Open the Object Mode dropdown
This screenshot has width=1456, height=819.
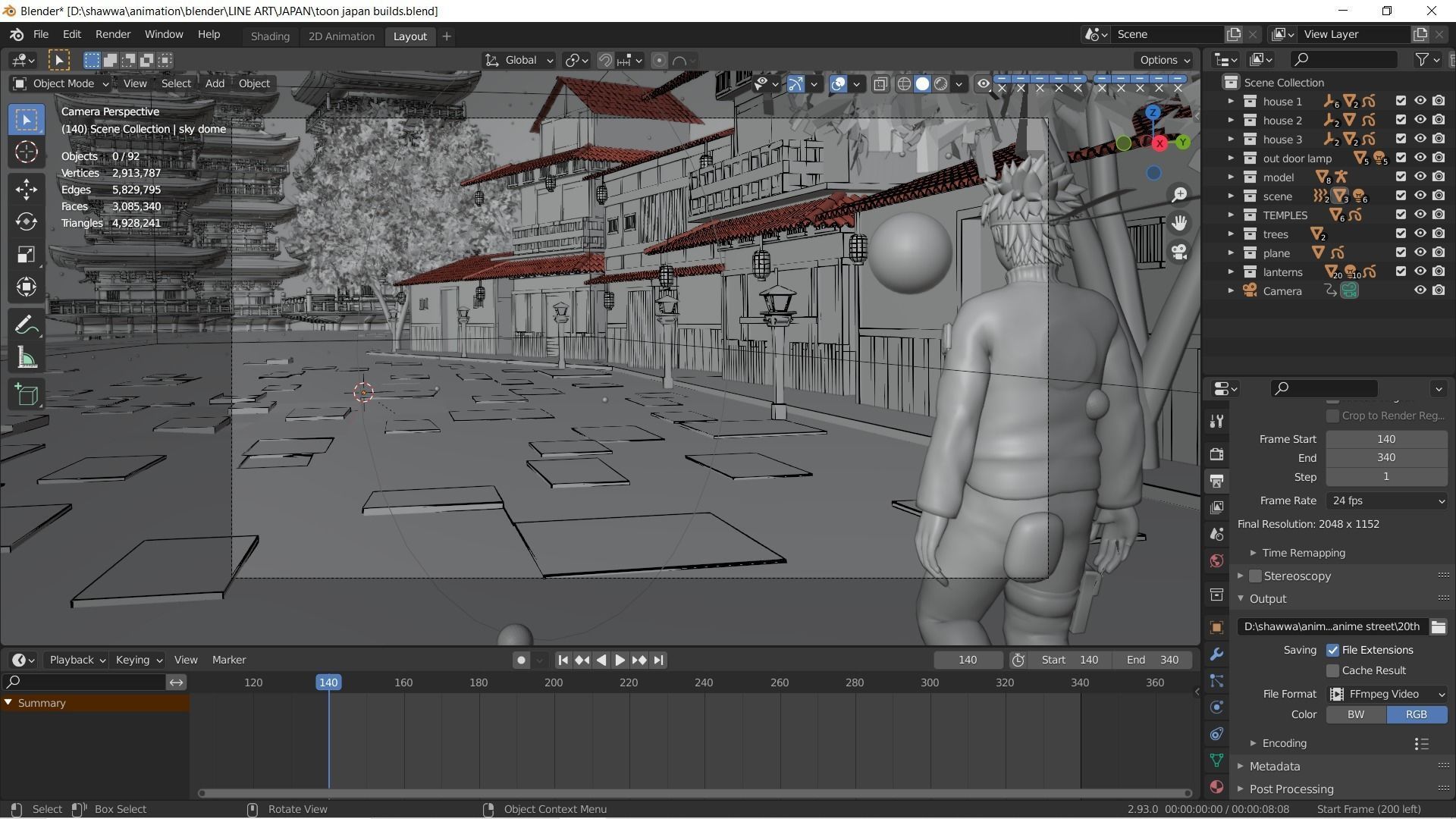click(61, 83)
